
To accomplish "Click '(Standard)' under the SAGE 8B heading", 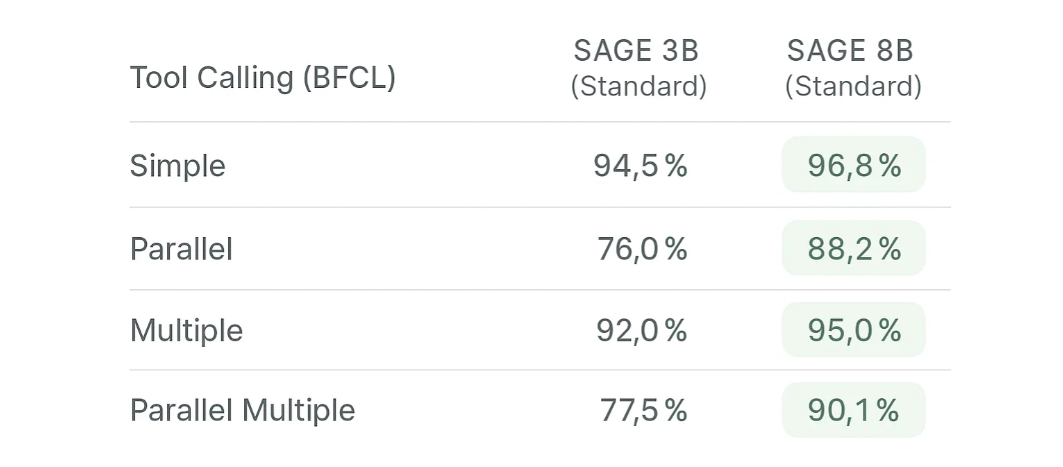I will tap(852, 87).
